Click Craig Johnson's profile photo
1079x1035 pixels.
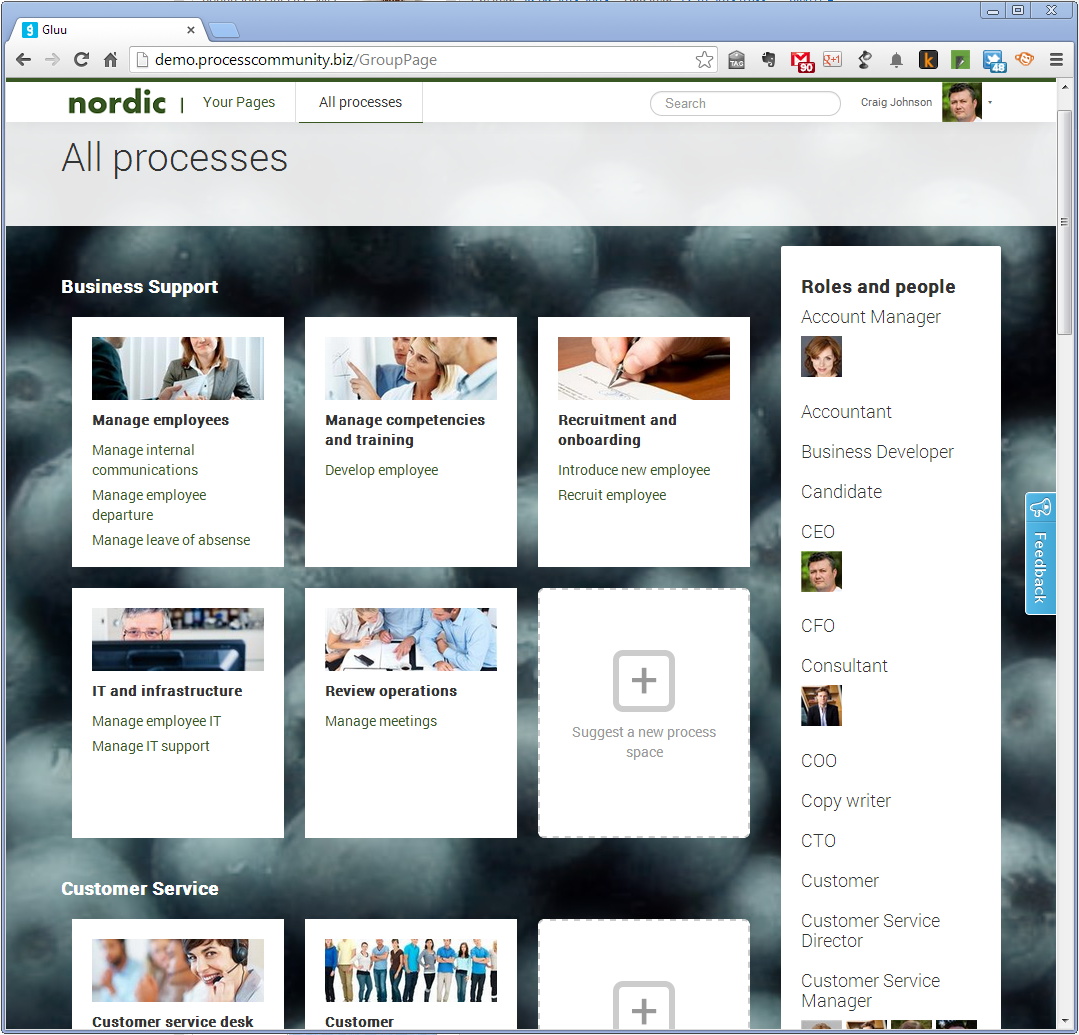(961, 103)
